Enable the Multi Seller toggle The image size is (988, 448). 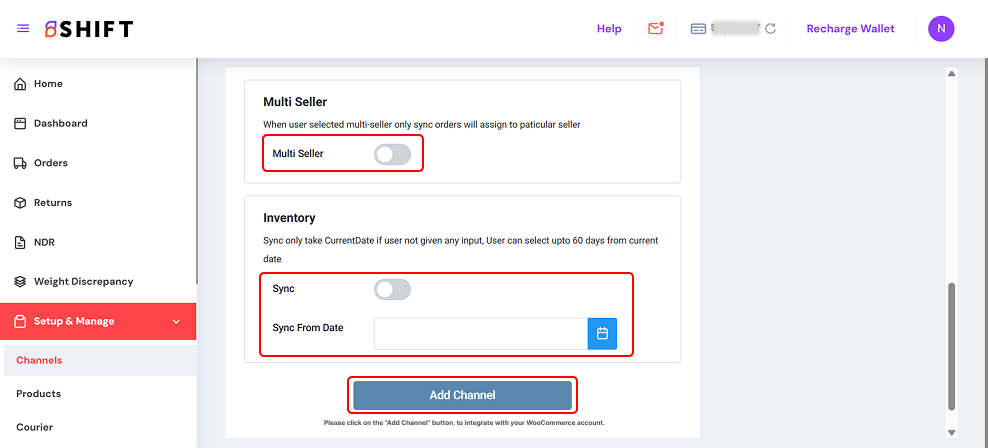coord(392,154)
